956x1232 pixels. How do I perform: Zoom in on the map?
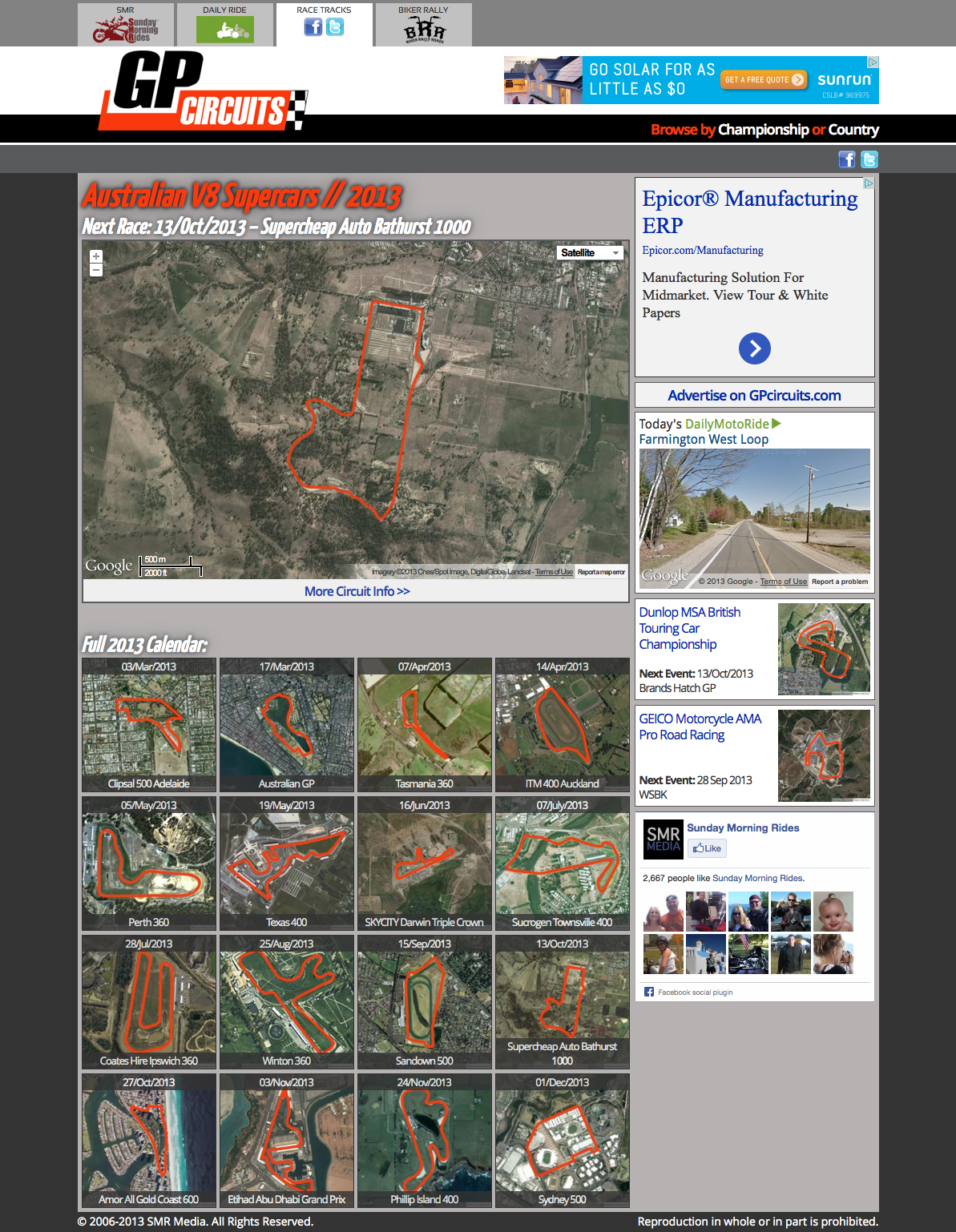click(x=96, y=256)
